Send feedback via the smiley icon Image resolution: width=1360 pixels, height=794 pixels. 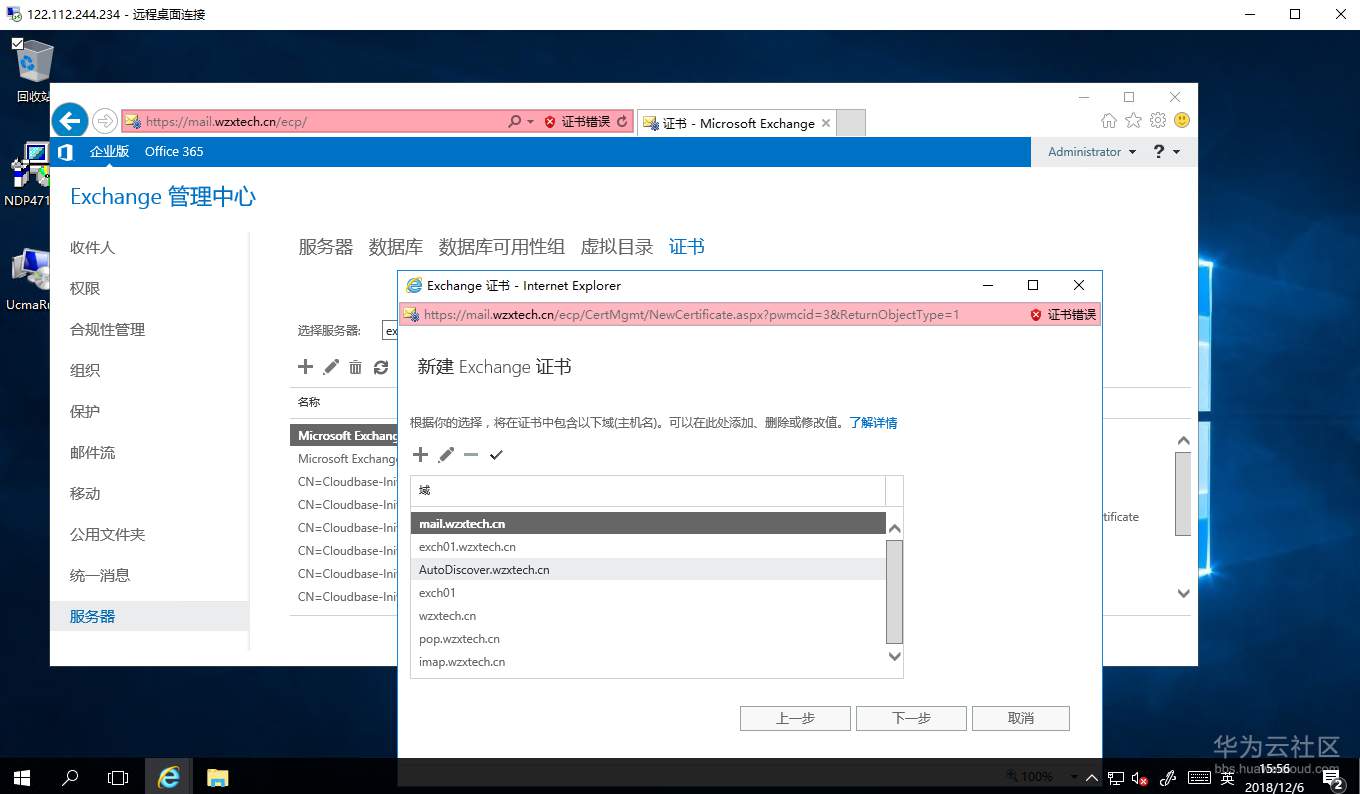pyautogui.click(x=1181, y=120)
